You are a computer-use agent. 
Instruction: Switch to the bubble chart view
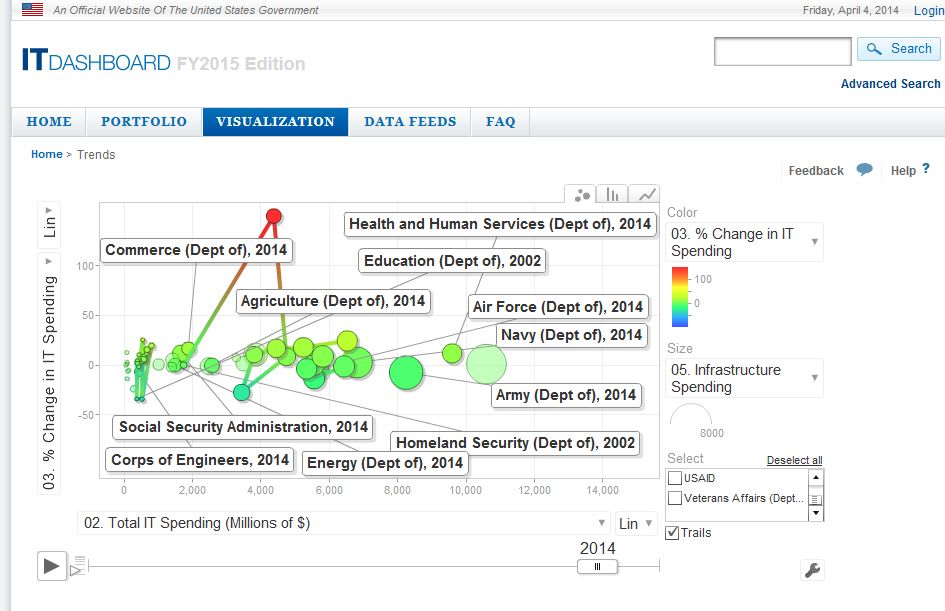pyautogui.click(x=582, y=195)
